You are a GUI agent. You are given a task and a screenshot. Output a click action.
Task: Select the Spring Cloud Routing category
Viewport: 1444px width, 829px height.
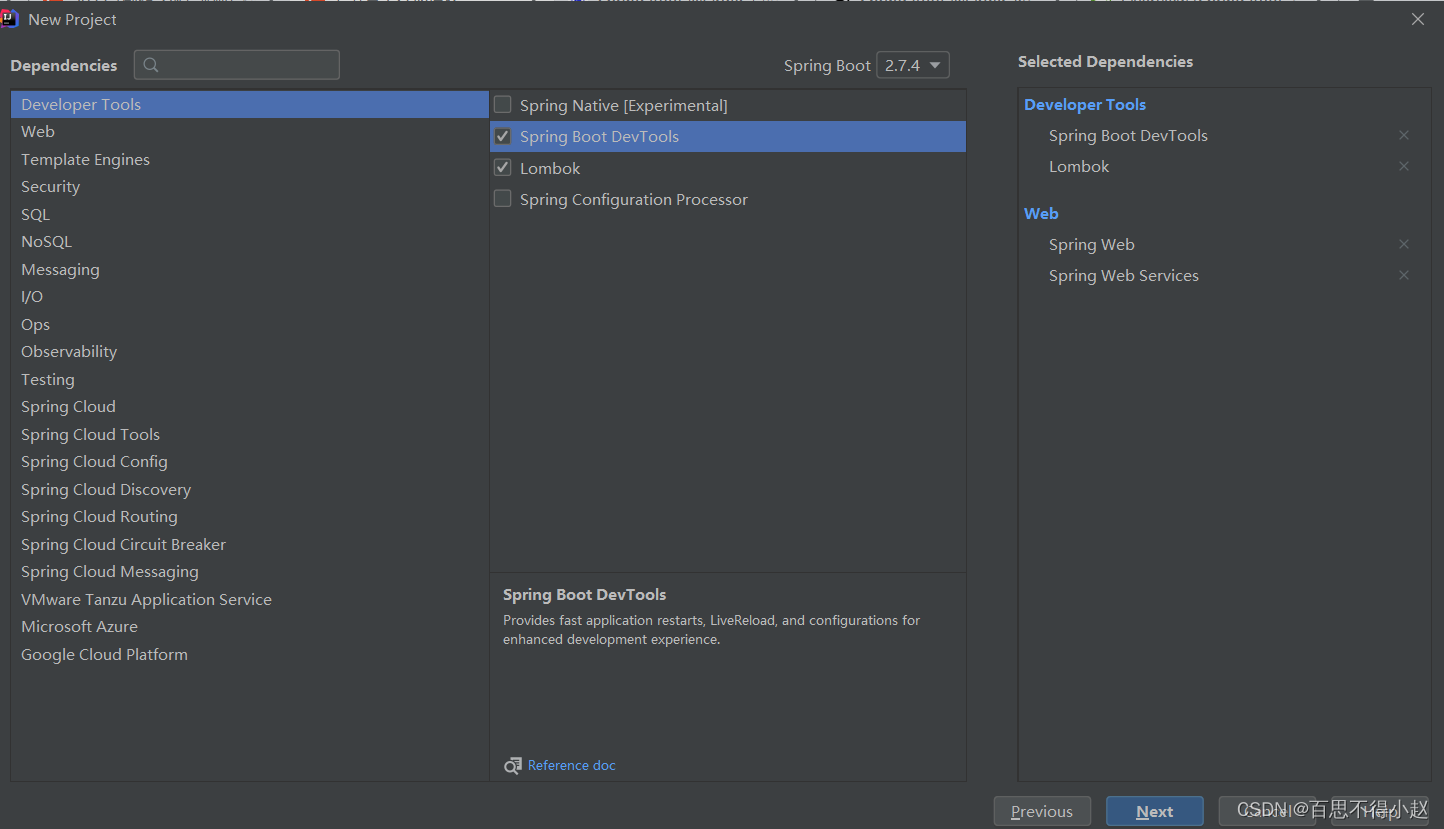(249, 517)
